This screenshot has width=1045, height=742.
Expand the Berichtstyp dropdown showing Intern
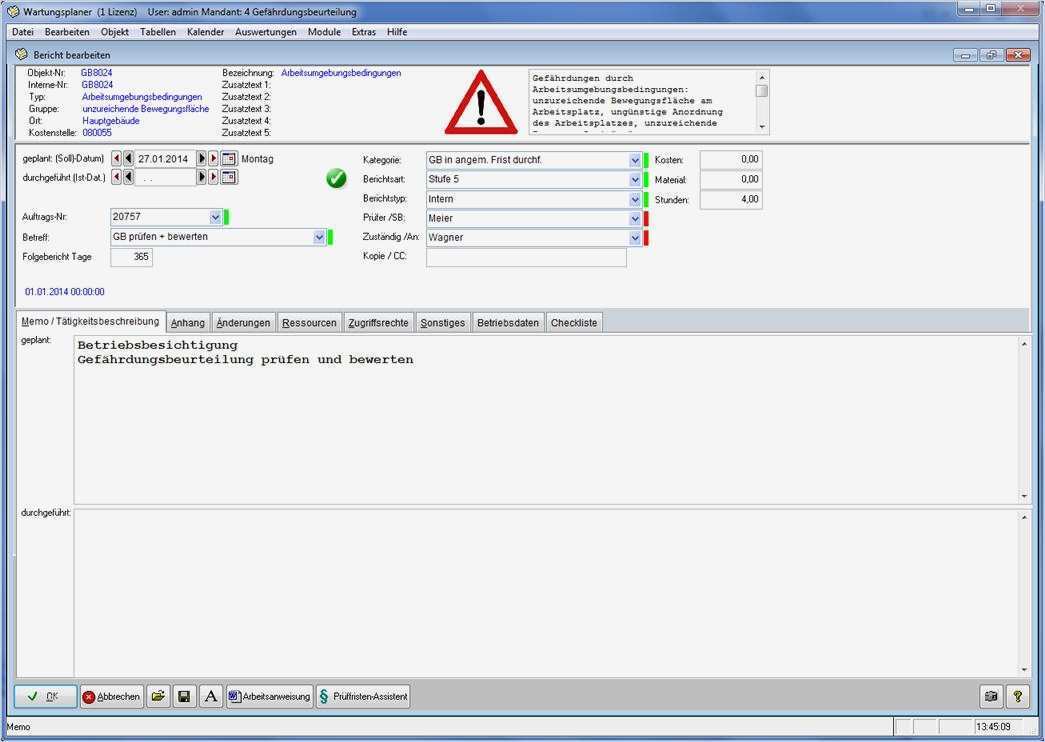tap(634, 199)
